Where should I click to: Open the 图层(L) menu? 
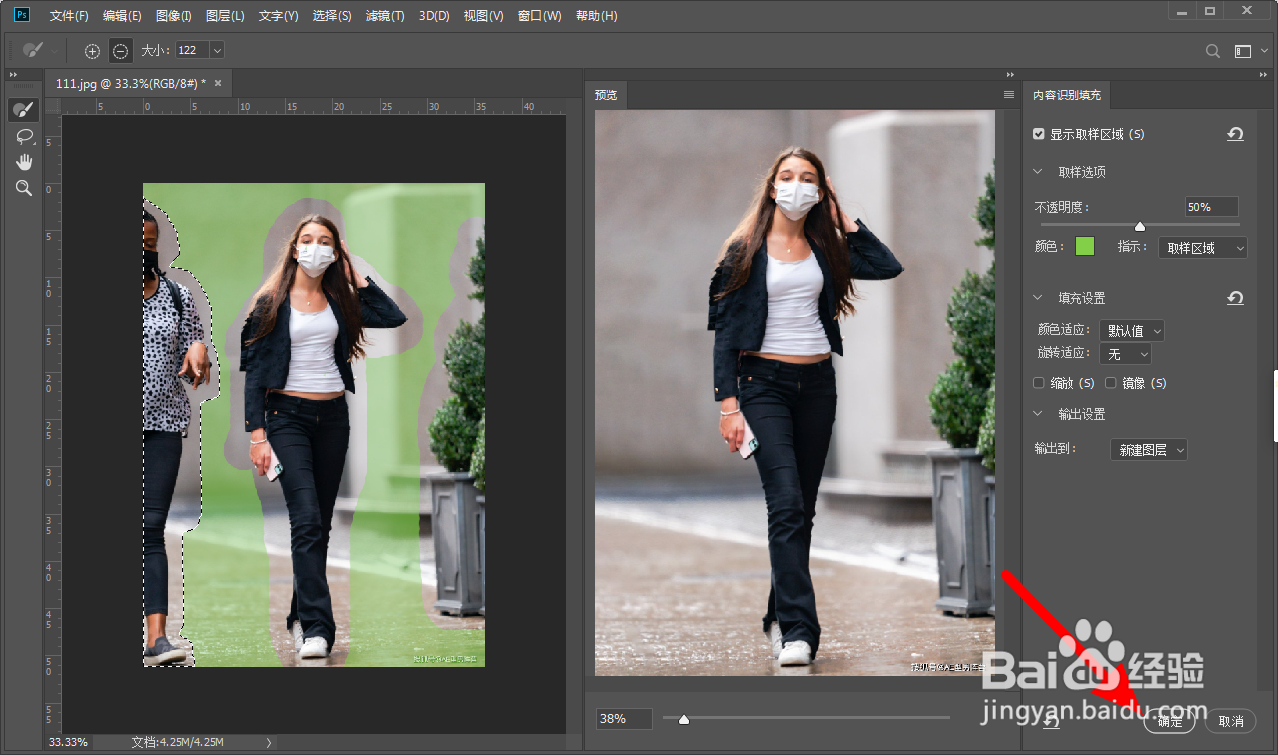coord(225,16)
